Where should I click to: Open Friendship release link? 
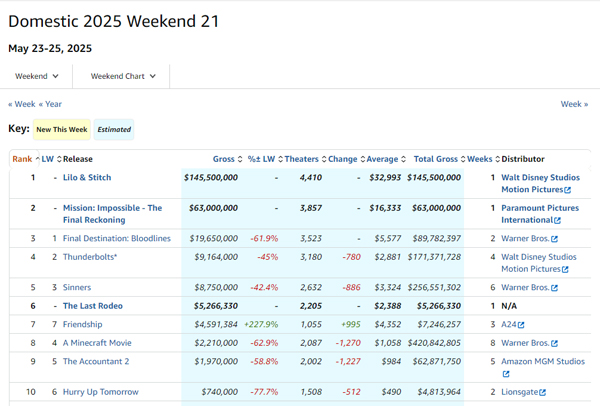(82, 324)
